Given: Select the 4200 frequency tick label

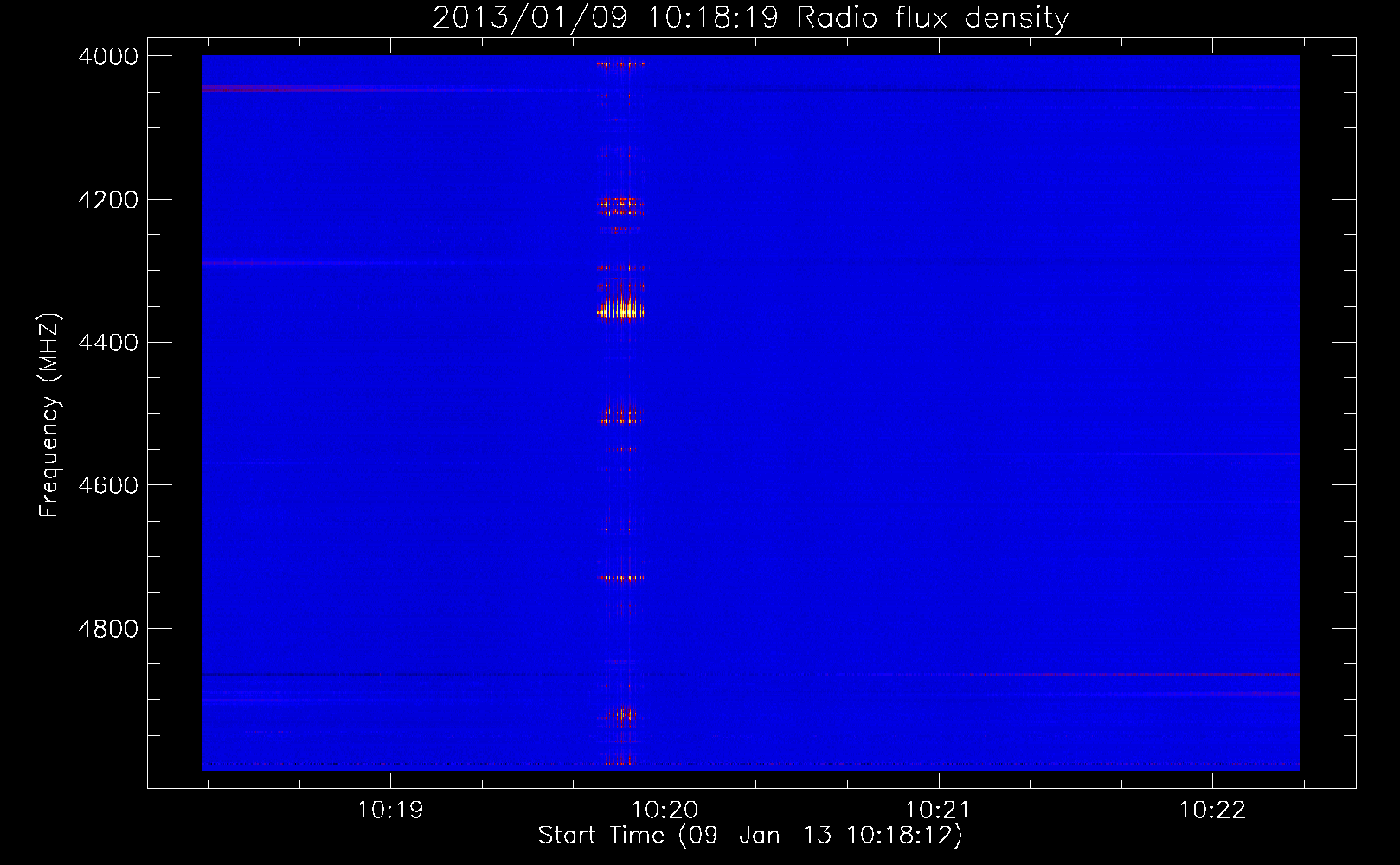Looking at the screenshot, I should click(x=108, y=200).
